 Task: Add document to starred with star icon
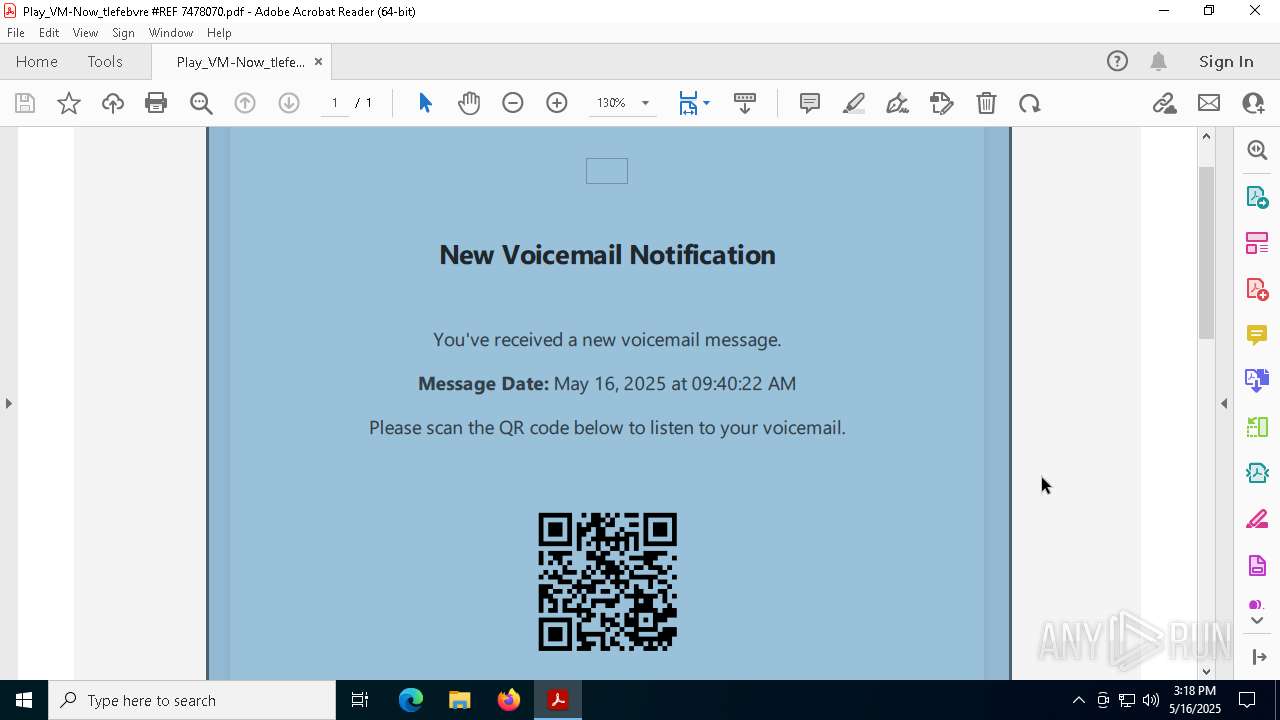(69, 103)
